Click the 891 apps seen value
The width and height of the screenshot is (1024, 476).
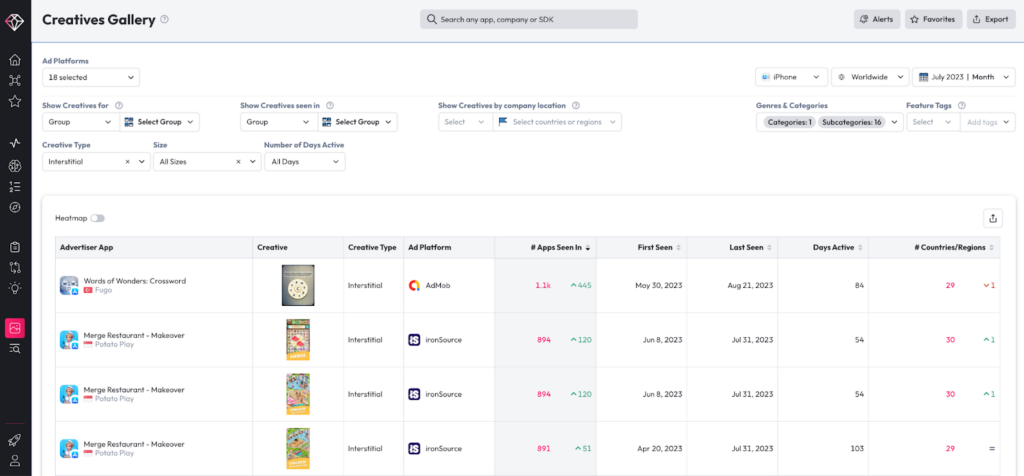543,449
